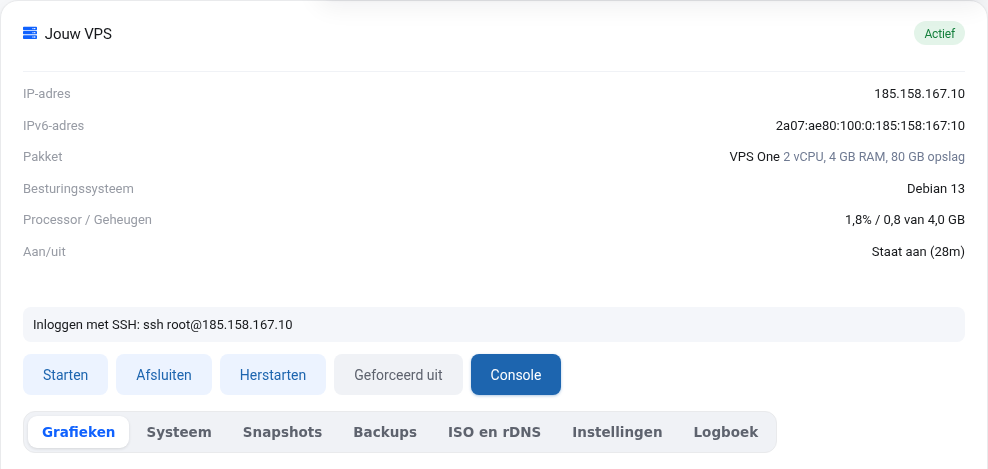The width and height of the screenshot is (988, 469).
Task: Go to the Snapshots tab
Action: pos(282,432)
